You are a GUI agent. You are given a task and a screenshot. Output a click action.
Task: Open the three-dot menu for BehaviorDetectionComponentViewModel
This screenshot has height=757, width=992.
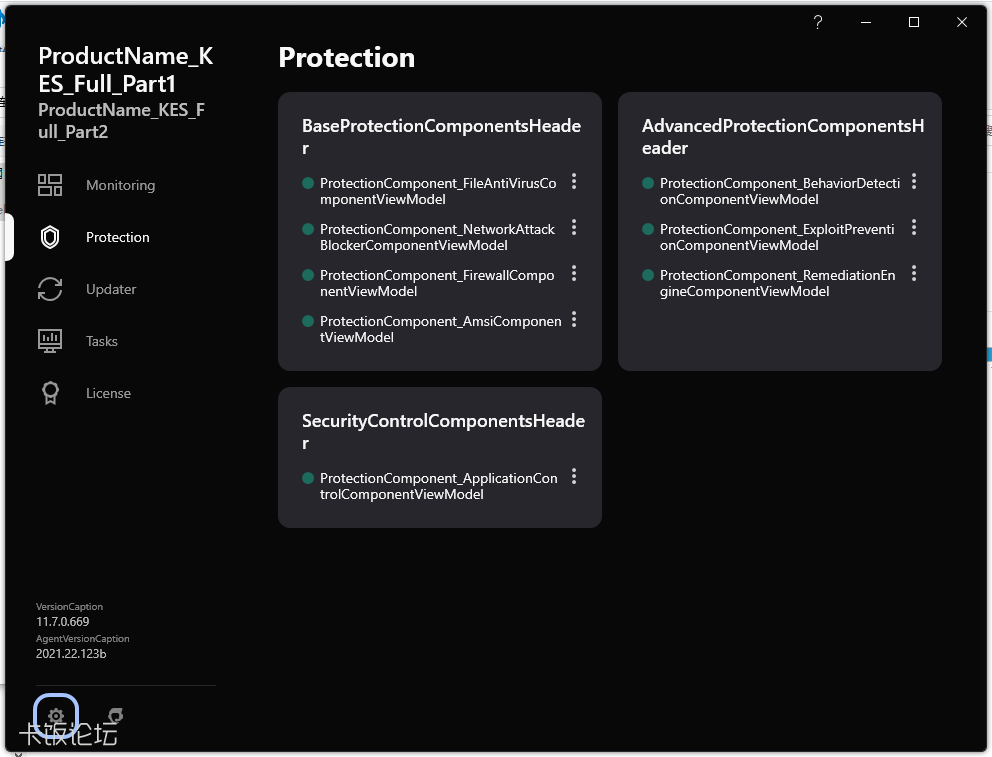(x=914, y=182)
